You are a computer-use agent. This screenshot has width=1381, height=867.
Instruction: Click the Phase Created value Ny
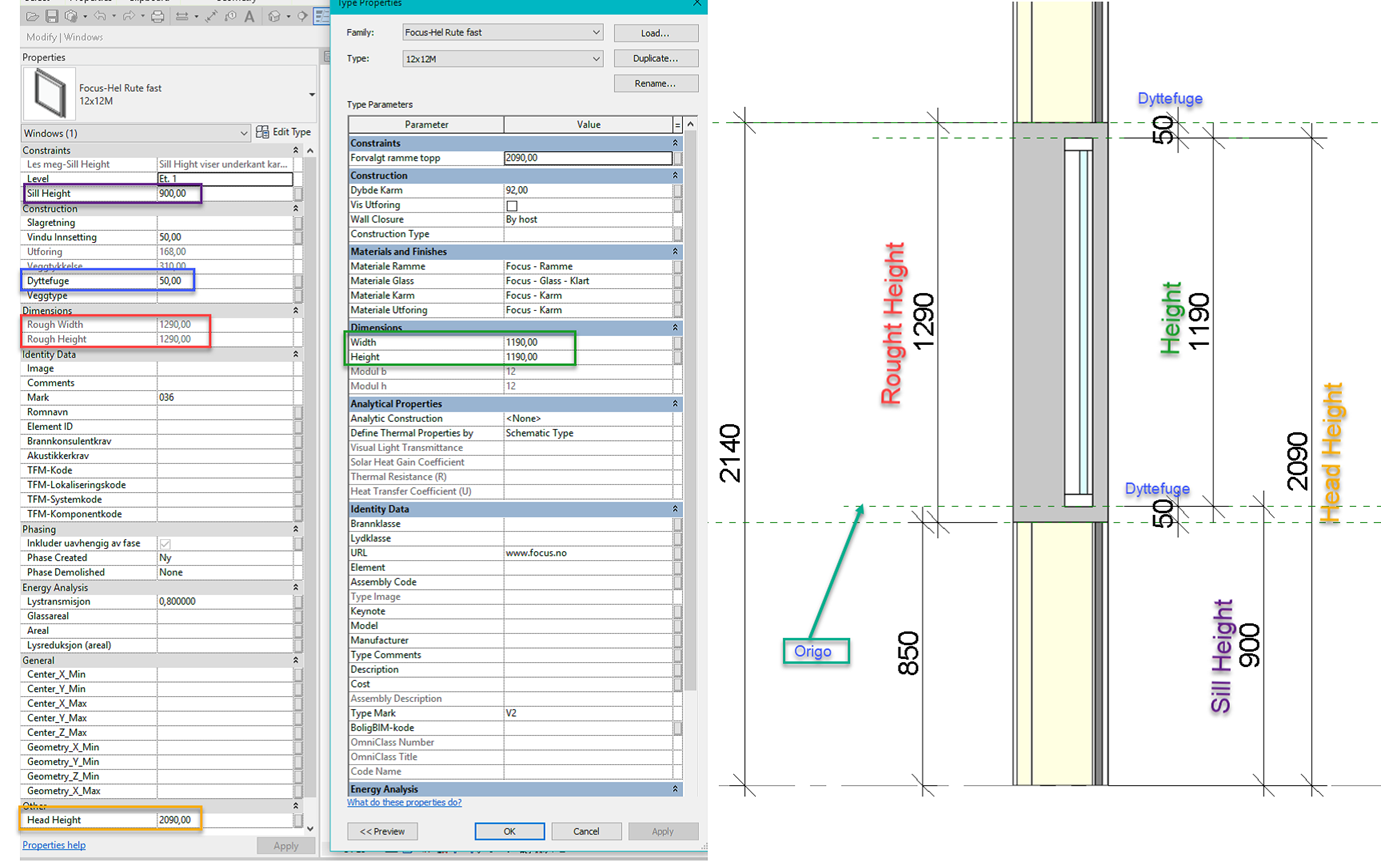[x=224, y=558]
